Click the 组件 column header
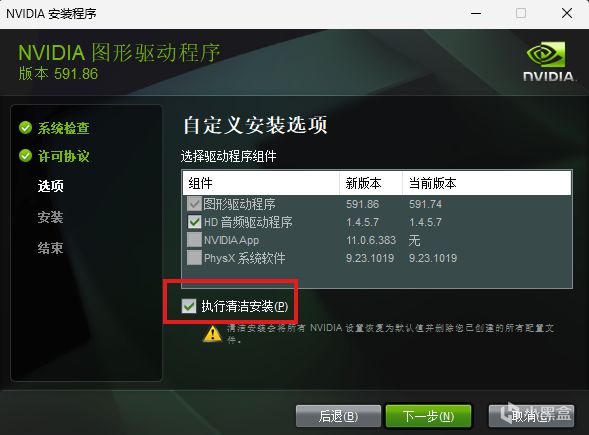Image resolution: width=589 pixels, height=435 pixels. 261,183
